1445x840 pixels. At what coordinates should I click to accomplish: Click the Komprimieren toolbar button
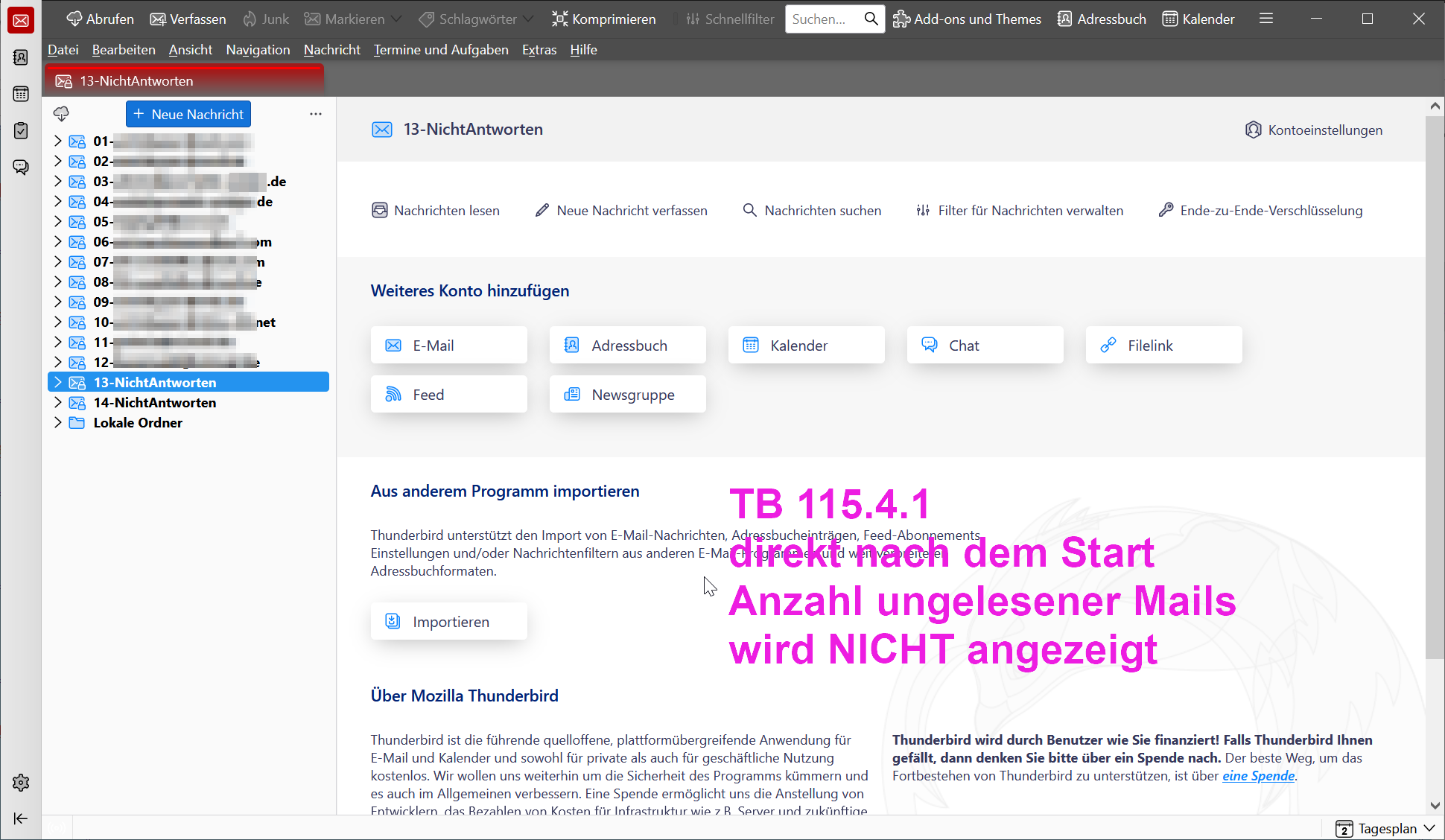pos(604,19)
